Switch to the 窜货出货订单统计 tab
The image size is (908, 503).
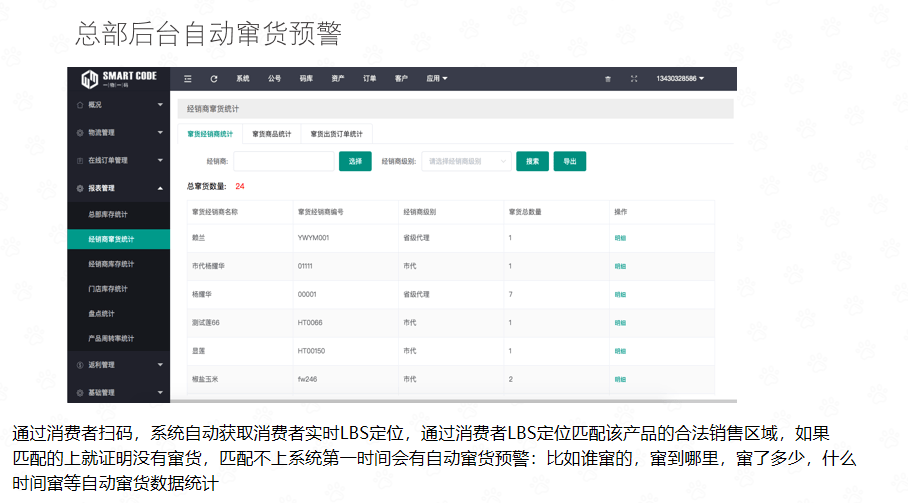pyautogui.click(x=336, y=133)
